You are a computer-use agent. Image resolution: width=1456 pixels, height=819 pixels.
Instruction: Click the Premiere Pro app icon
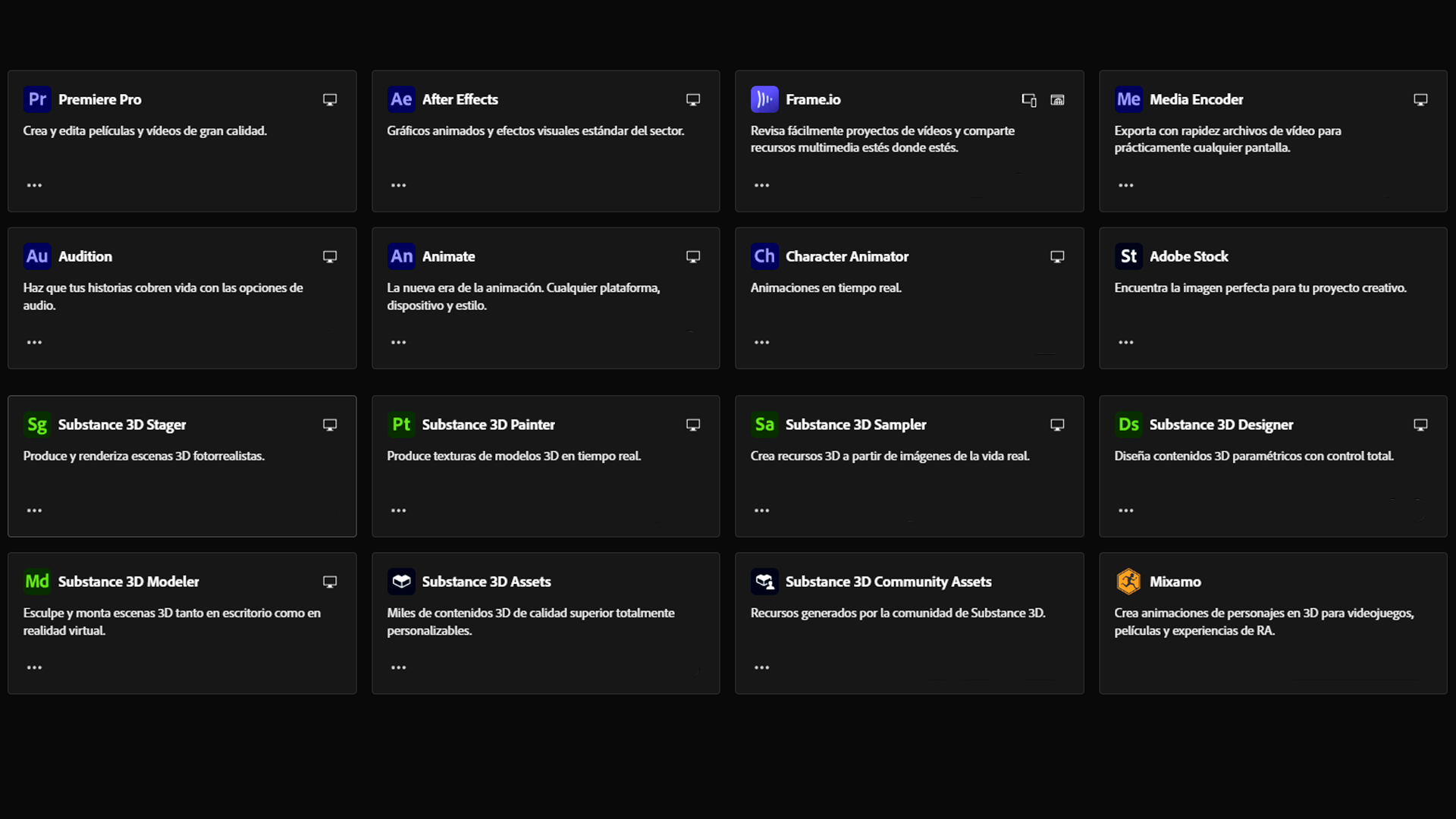[37, 99]
